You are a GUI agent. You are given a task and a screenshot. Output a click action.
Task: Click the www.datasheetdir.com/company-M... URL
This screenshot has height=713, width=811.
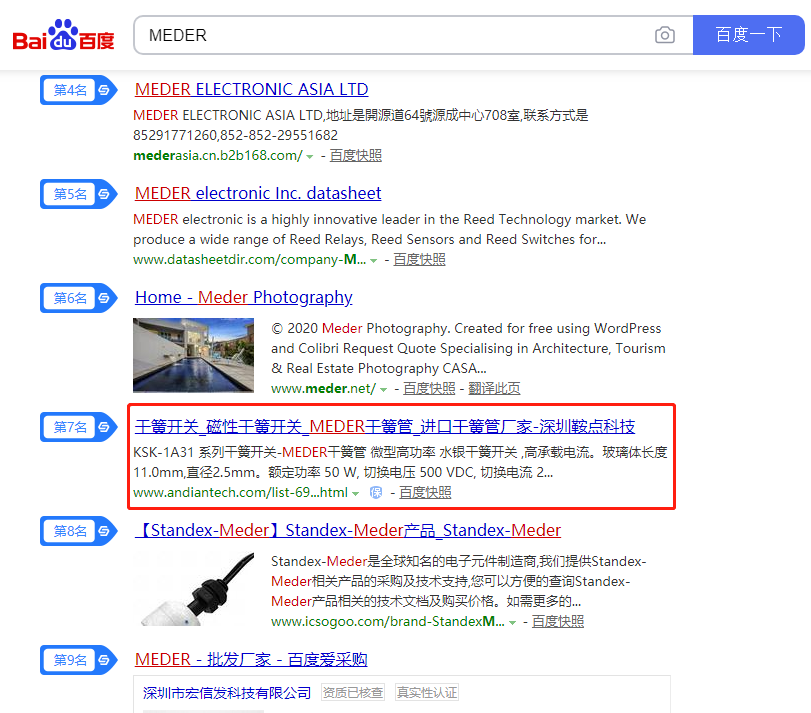click(x=249, y=260)
